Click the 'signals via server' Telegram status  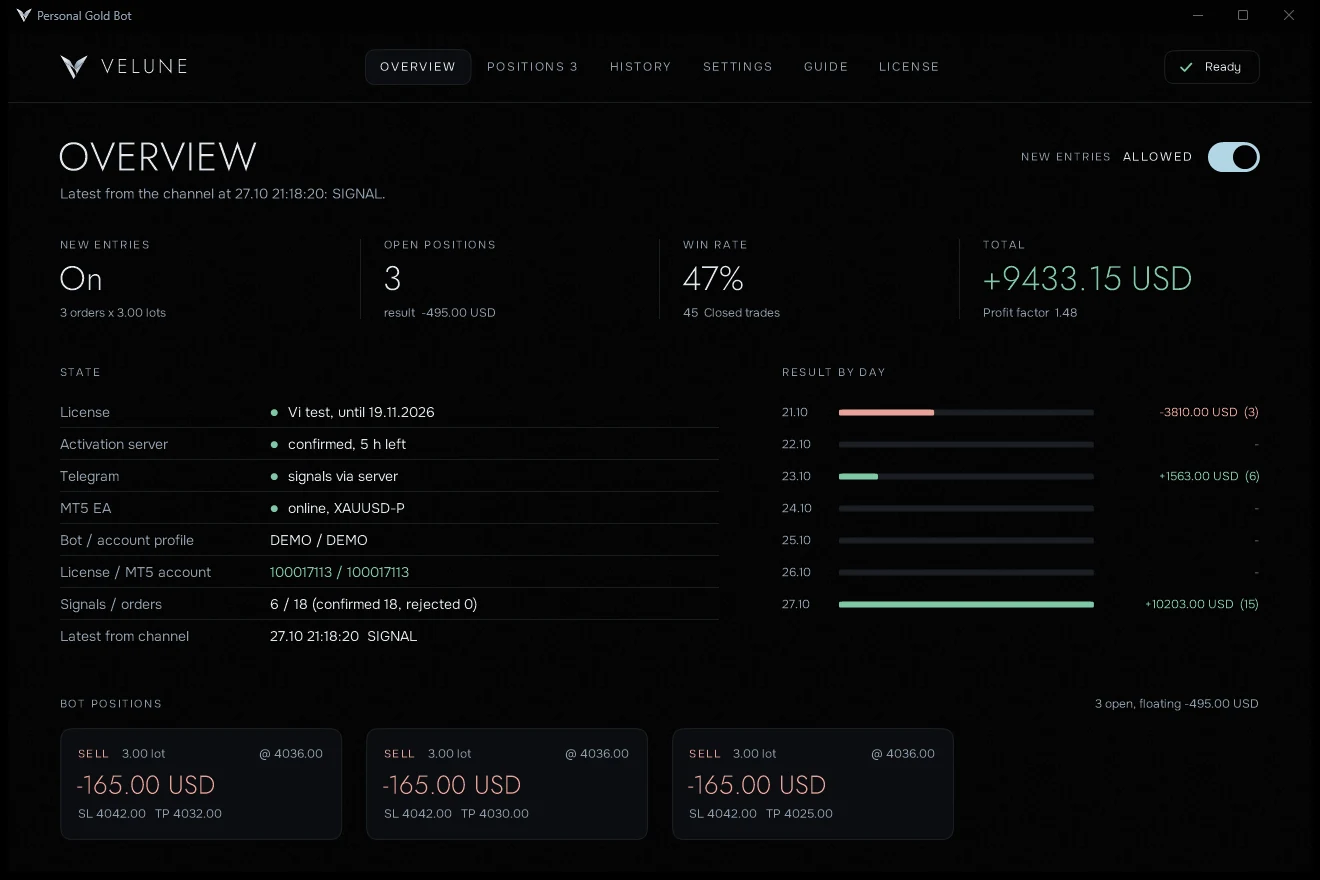343,476
